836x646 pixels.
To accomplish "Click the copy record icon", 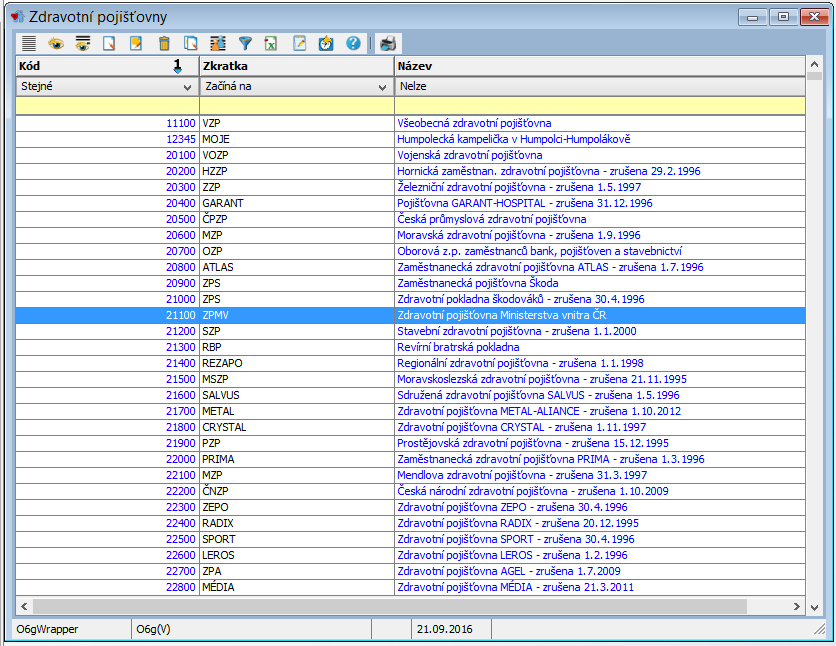I will click(x=191, y=43).
